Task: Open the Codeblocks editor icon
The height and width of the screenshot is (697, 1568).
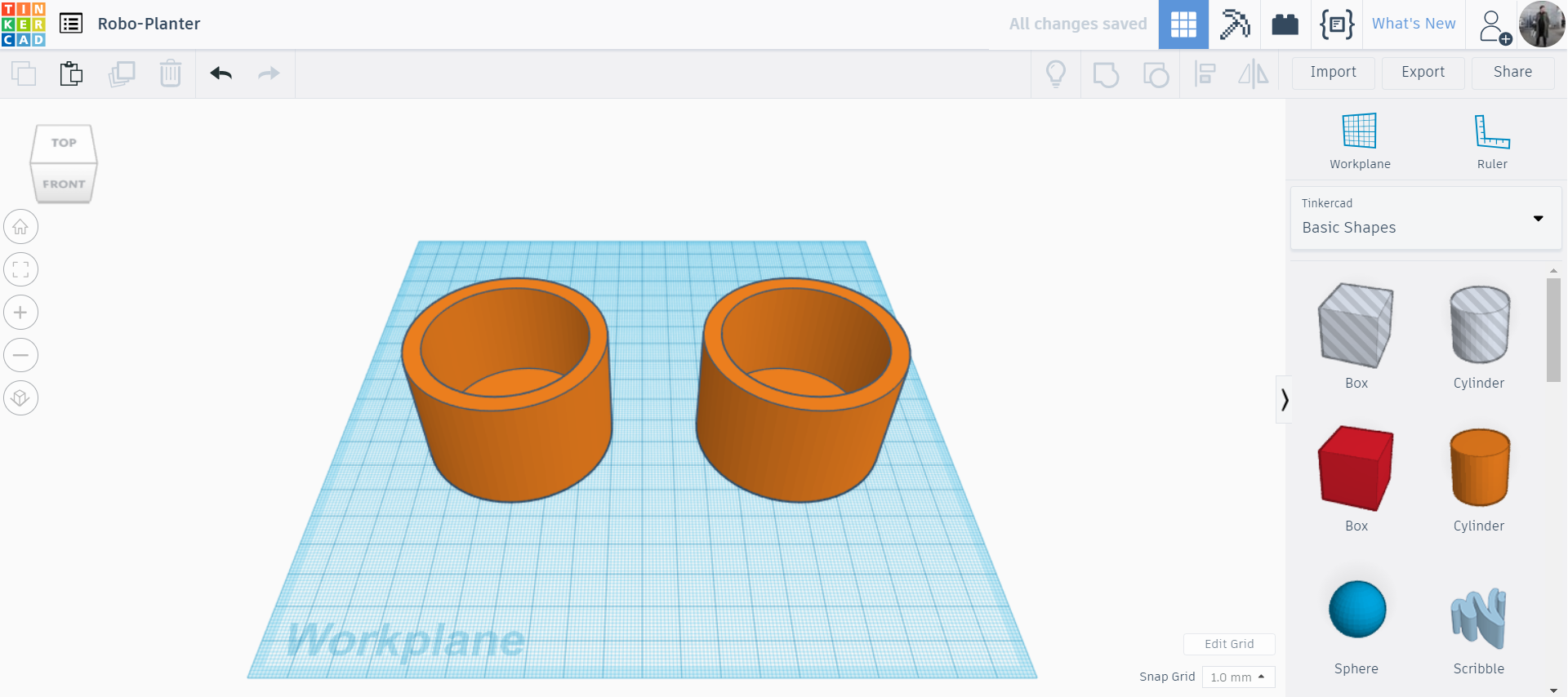Action: click(1337, 24)
